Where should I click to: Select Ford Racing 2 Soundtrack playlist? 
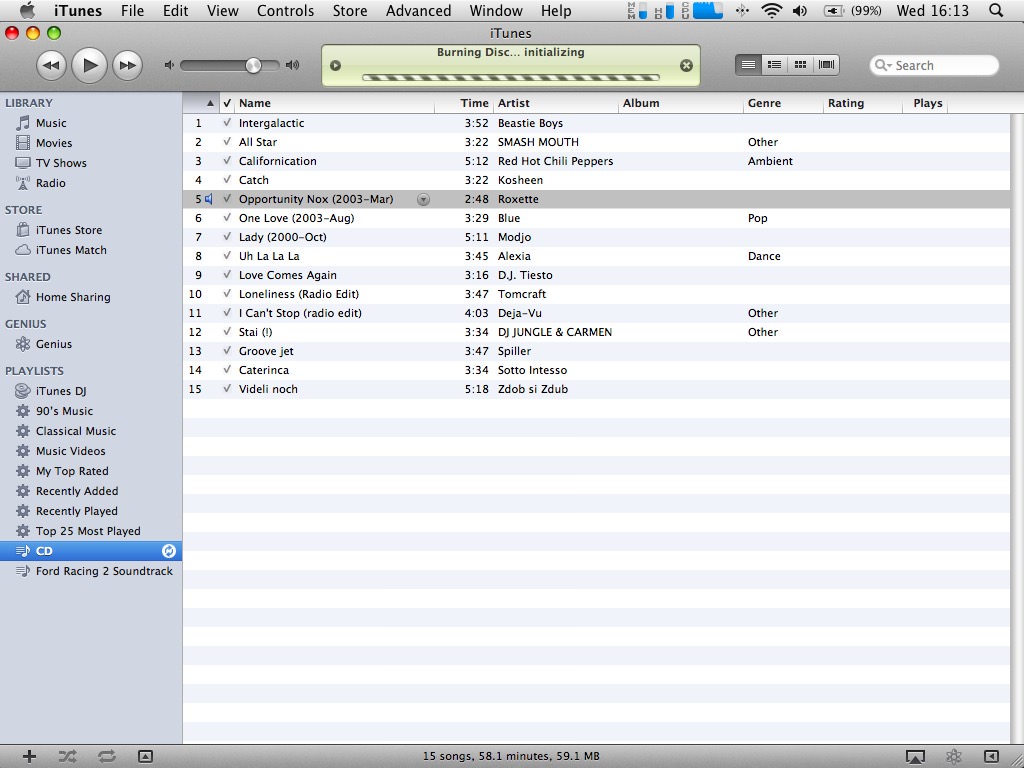point(104,571)
